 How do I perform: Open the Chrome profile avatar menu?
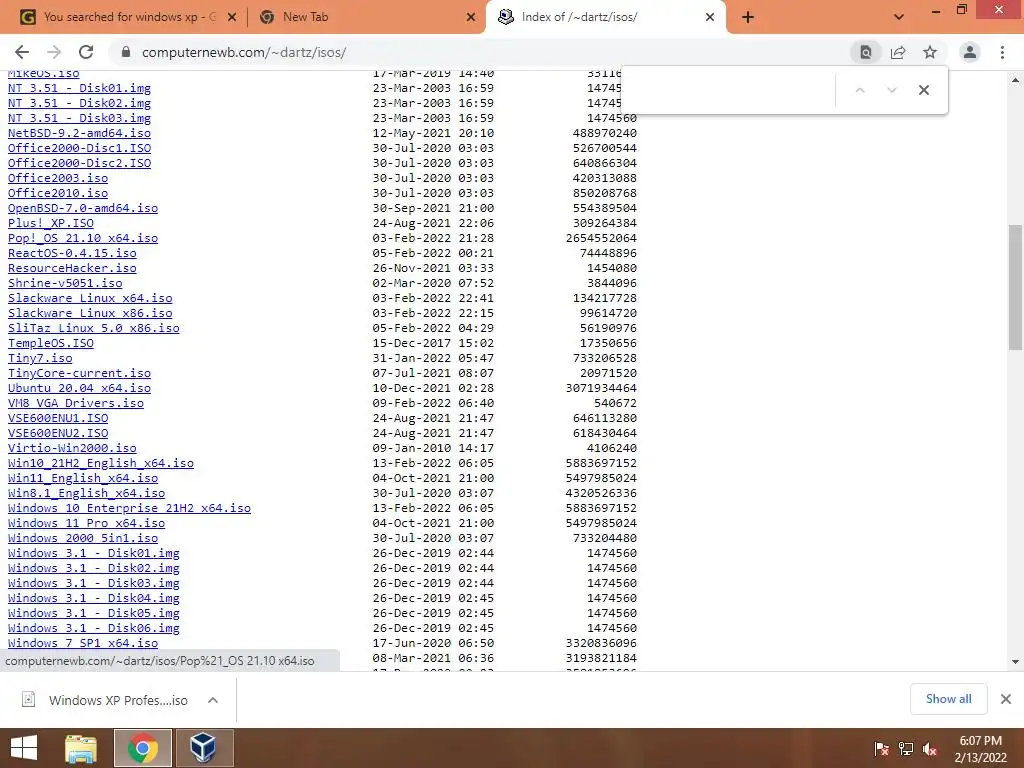coord(970,52)
